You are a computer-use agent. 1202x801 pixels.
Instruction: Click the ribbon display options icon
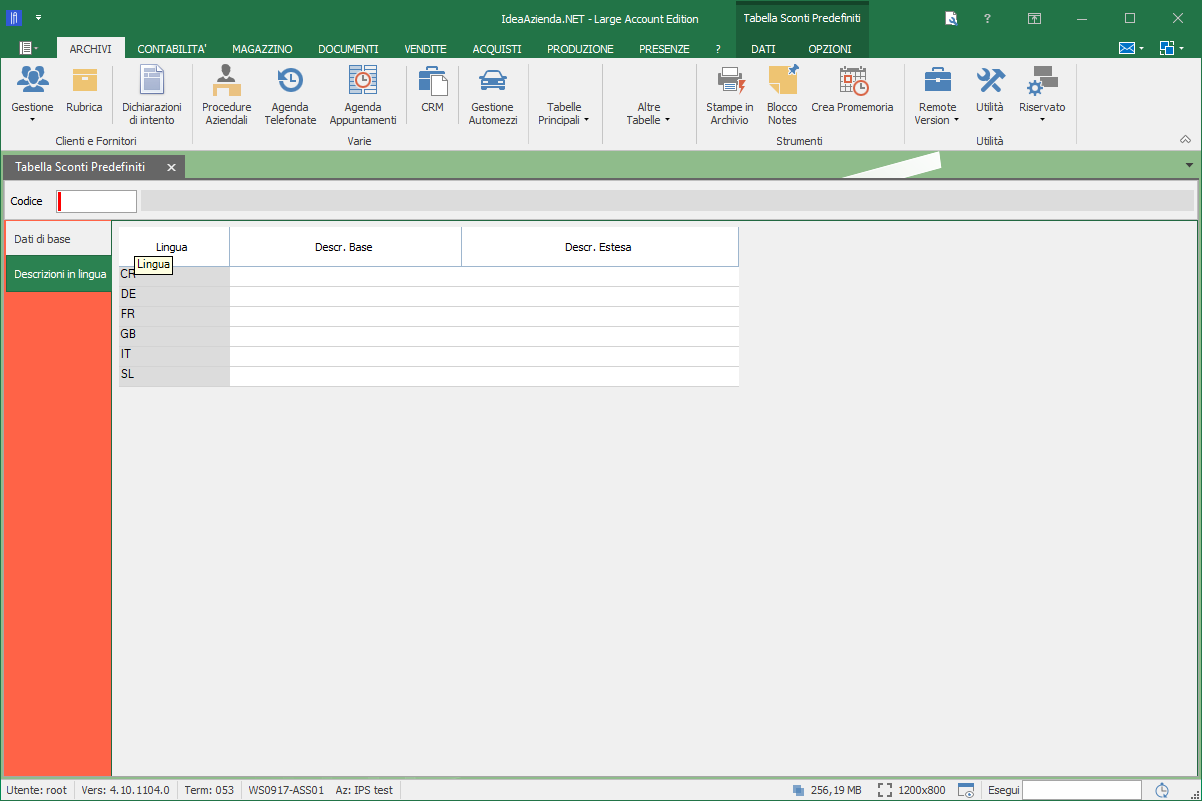[x=1035, y=18]
